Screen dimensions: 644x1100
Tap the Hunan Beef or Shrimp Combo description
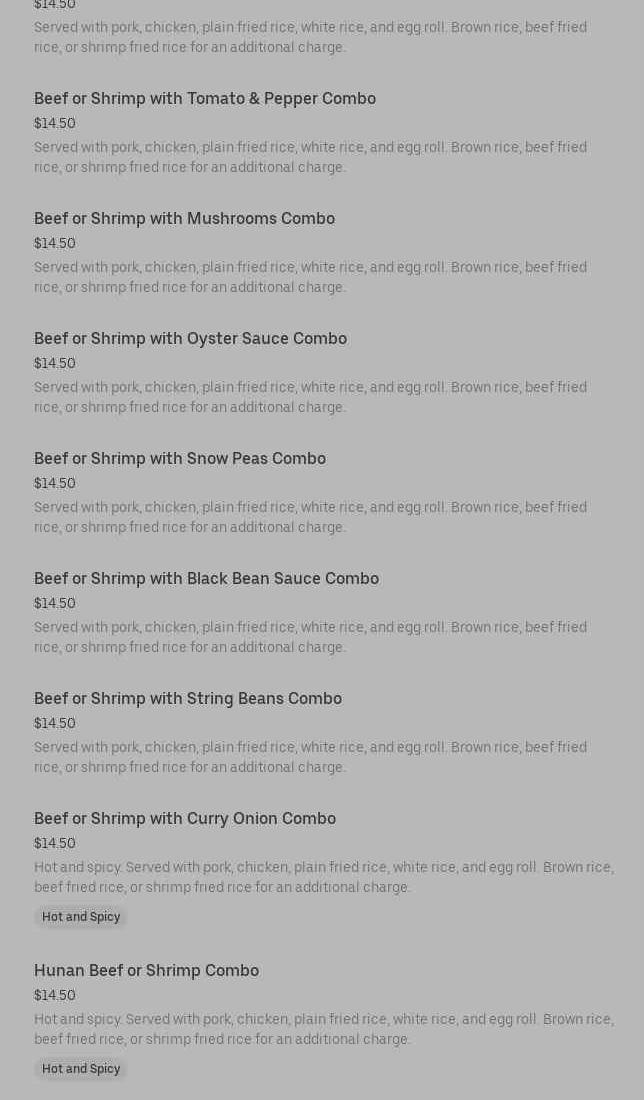click(323, 1029)
